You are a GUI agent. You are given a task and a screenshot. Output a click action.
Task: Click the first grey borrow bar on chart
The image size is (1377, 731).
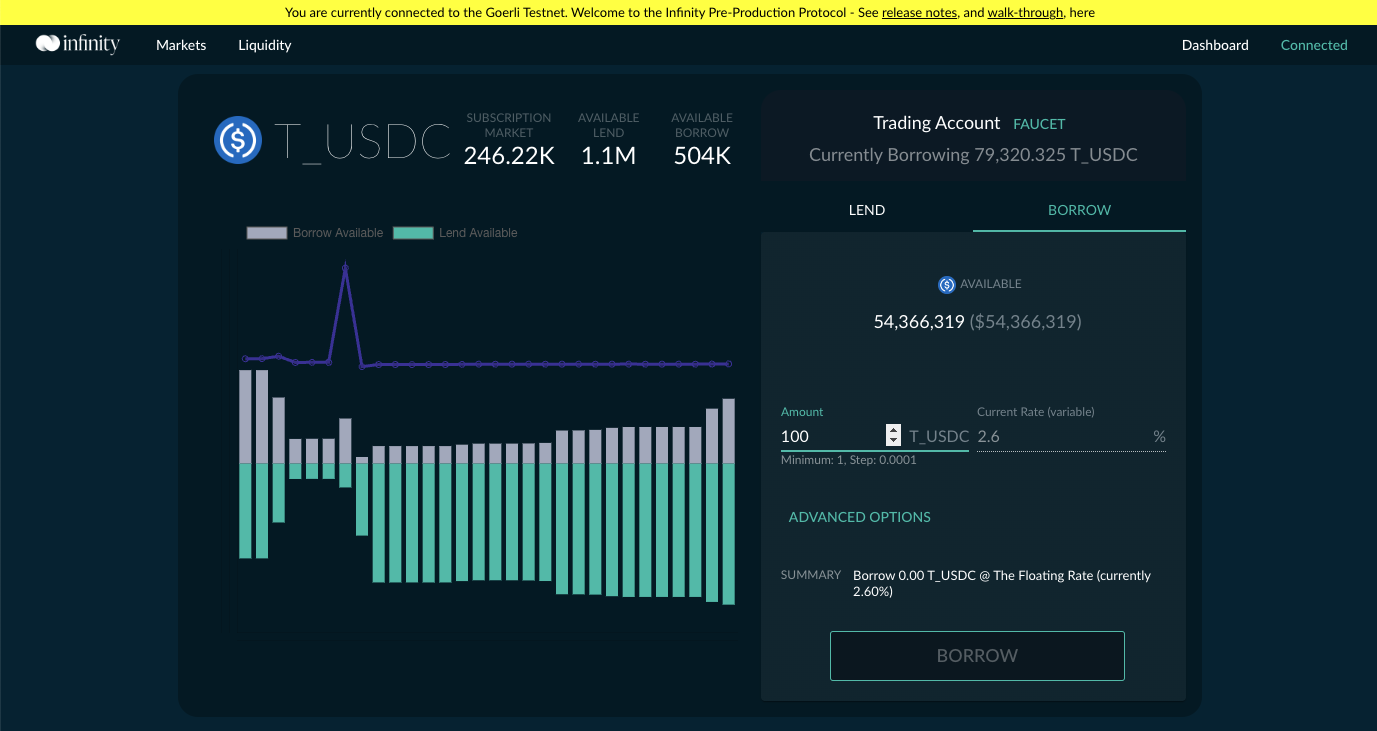[245, 416]
